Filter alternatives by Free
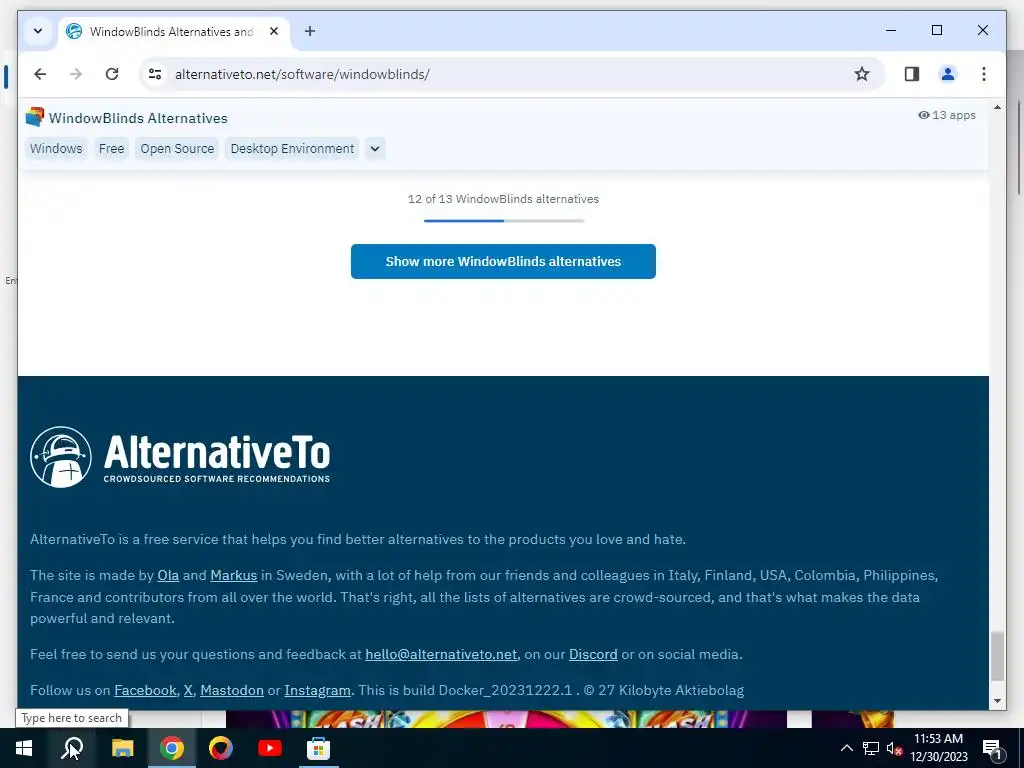Image resolution: width=1024 pixels, height=768 pixels. pyautogui.click(x=112, y=148)
